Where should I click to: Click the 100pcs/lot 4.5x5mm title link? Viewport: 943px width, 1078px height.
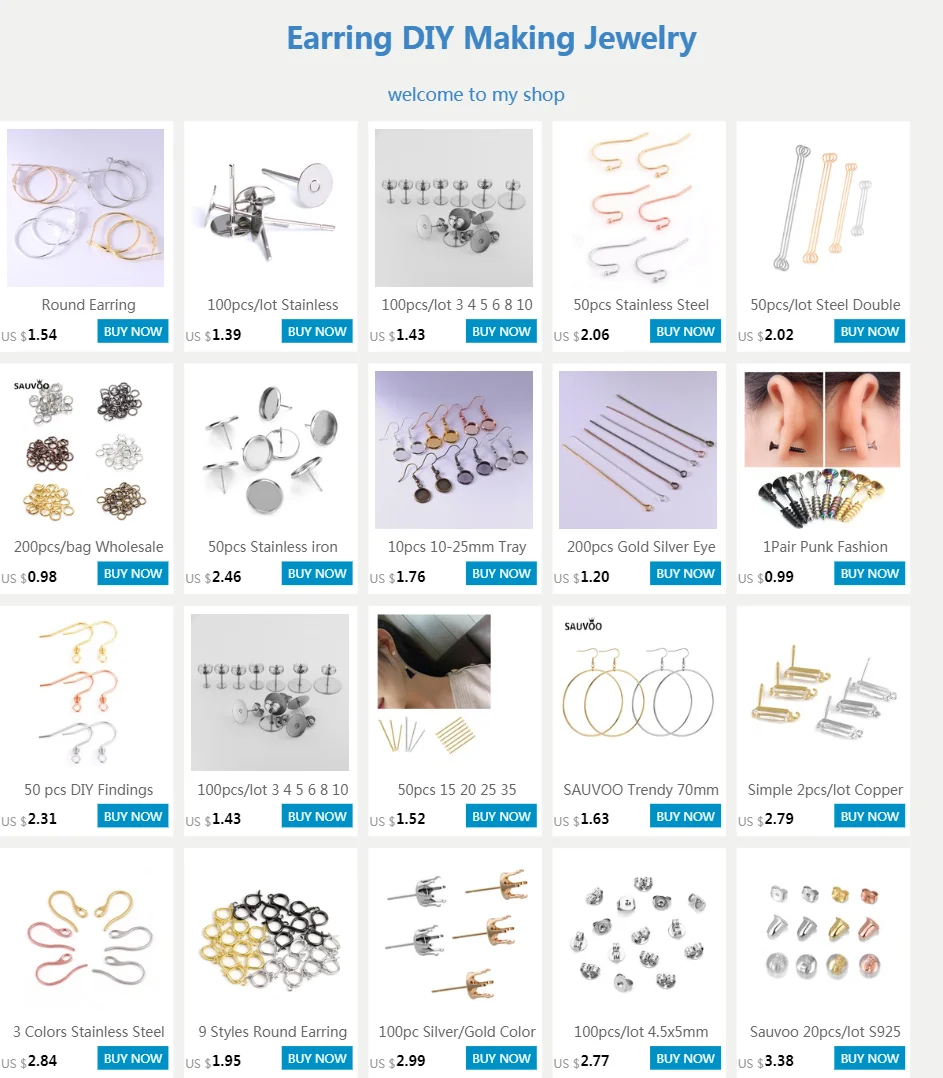click(641, 1031)
